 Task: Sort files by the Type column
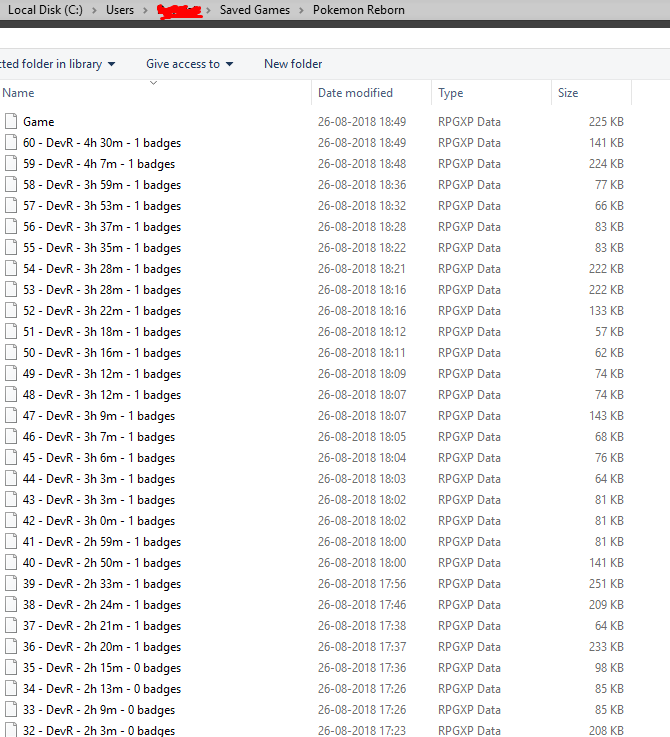click(491, 93)
